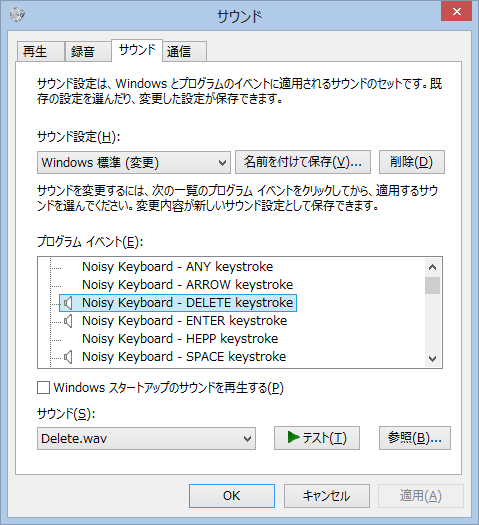Screen dimensions: 479x525
Task: Close the サウンド dialog window
Action: coord(456,12)
